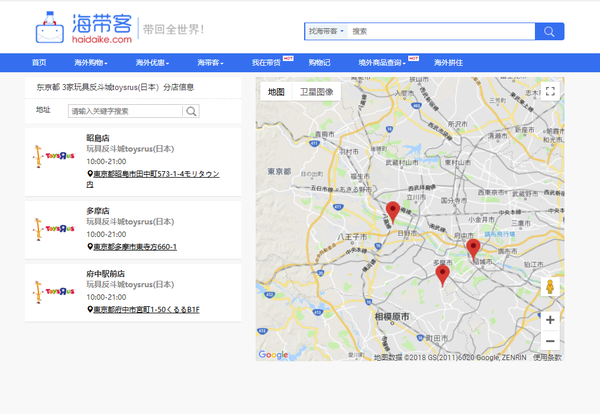600x414 pixels.
Task: Click the address keyword search field
Action: tap(126, 111)
